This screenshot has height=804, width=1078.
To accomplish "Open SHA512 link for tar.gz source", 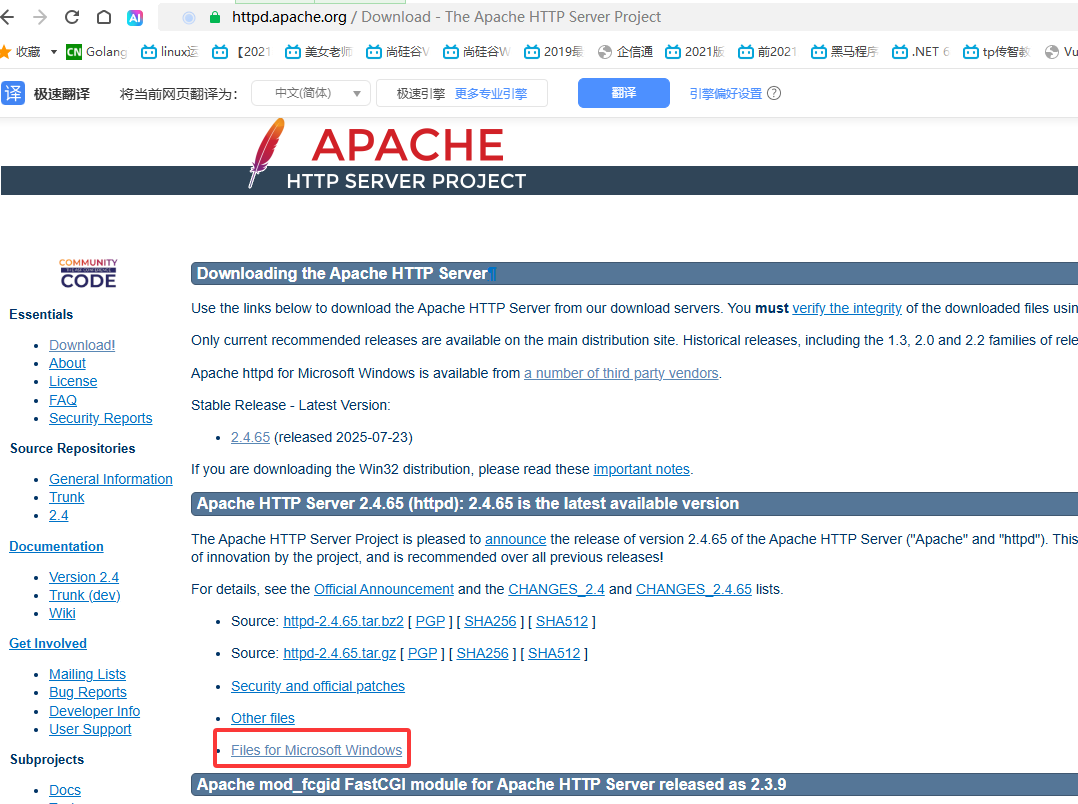I will click(554, 653).
